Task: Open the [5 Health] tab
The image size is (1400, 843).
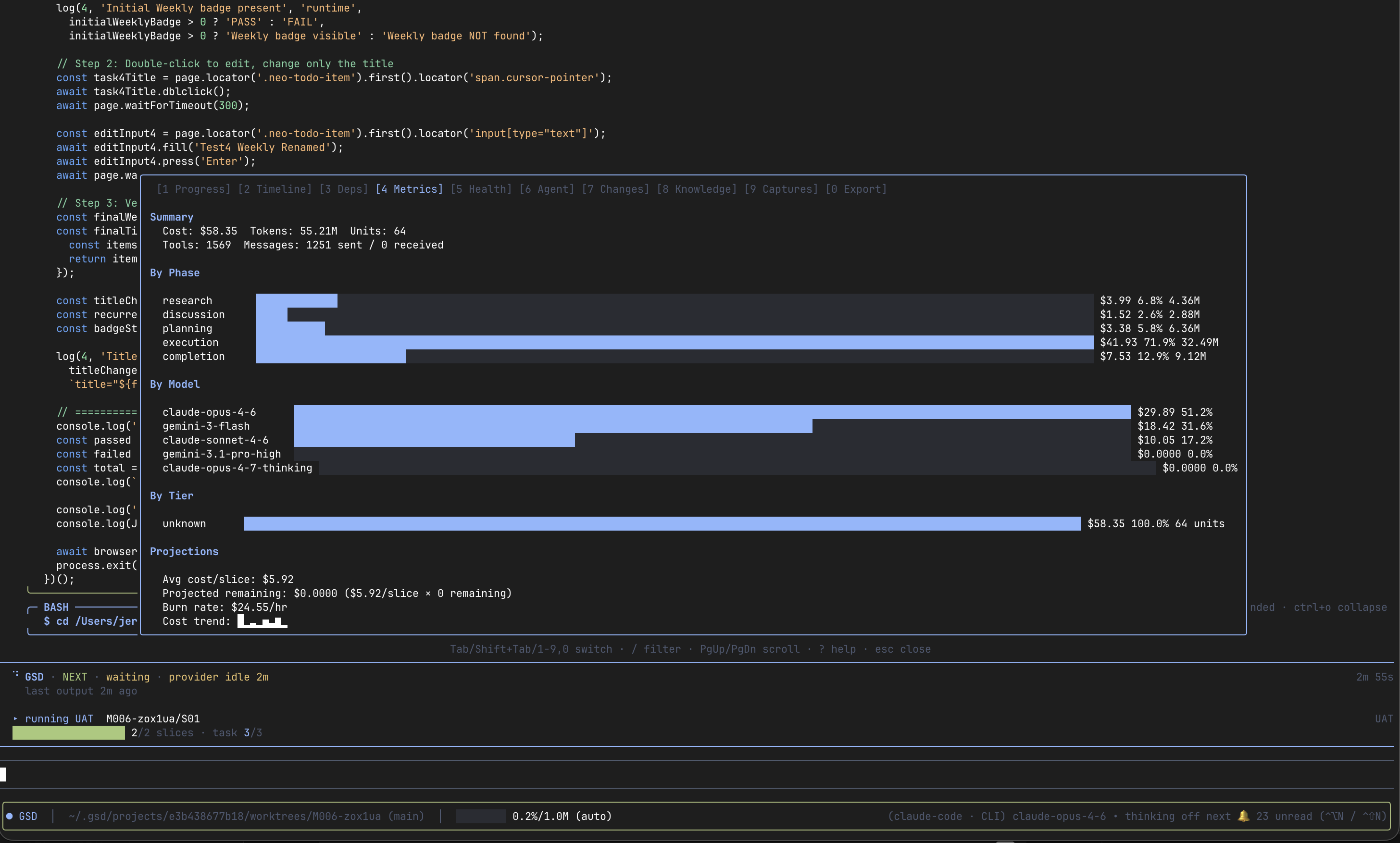Action: pos(481,189)
